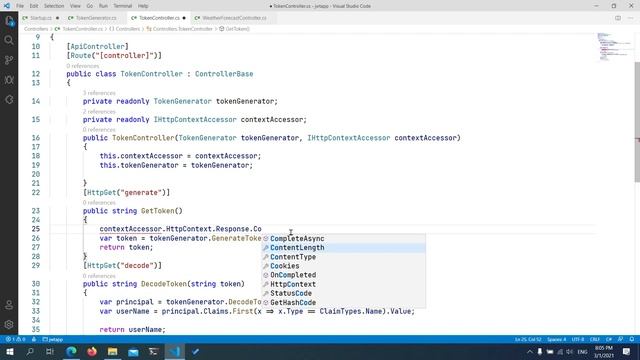This screenshot has width=640, height=360.
Task: Choose HttpContext from the suggestion list
Action: tap(343, 284)
